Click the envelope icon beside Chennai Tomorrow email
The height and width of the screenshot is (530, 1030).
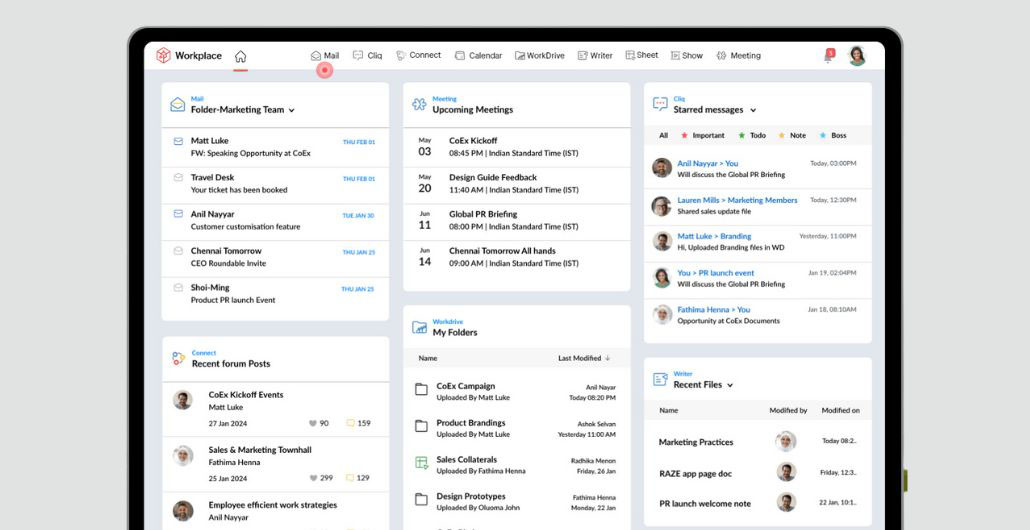pyautogui.click(x=178, y=250)
